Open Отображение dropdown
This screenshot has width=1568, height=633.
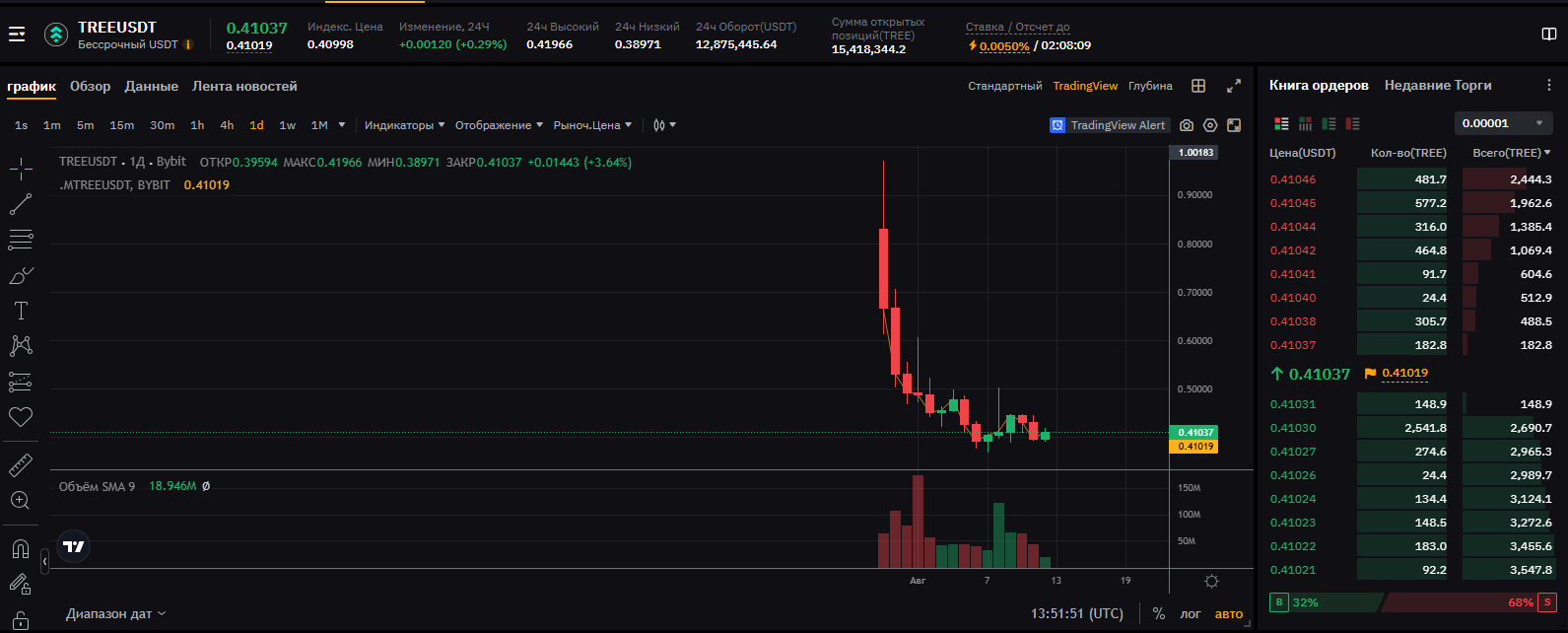(x=499, y=125)
